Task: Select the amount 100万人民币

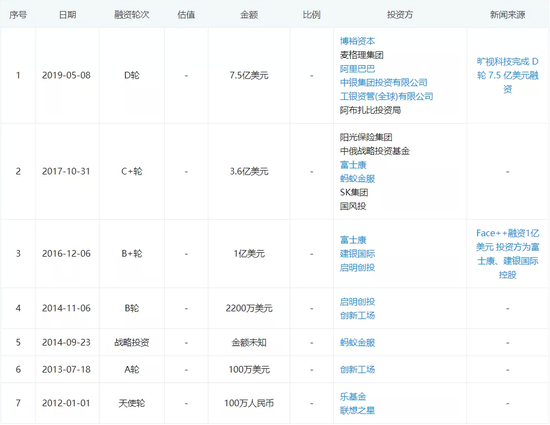Action: [249, 403]
